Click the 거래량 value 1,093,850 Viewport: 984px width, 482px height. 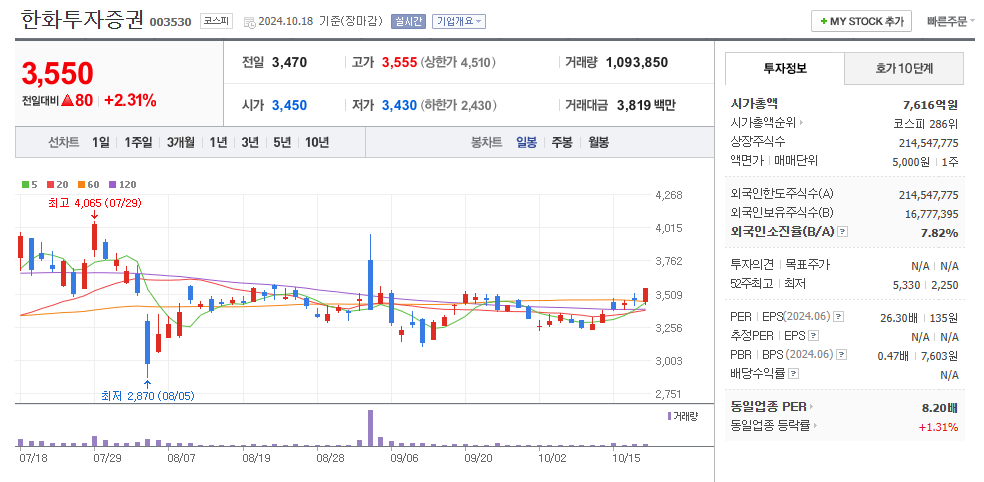[x=636, y=62]
